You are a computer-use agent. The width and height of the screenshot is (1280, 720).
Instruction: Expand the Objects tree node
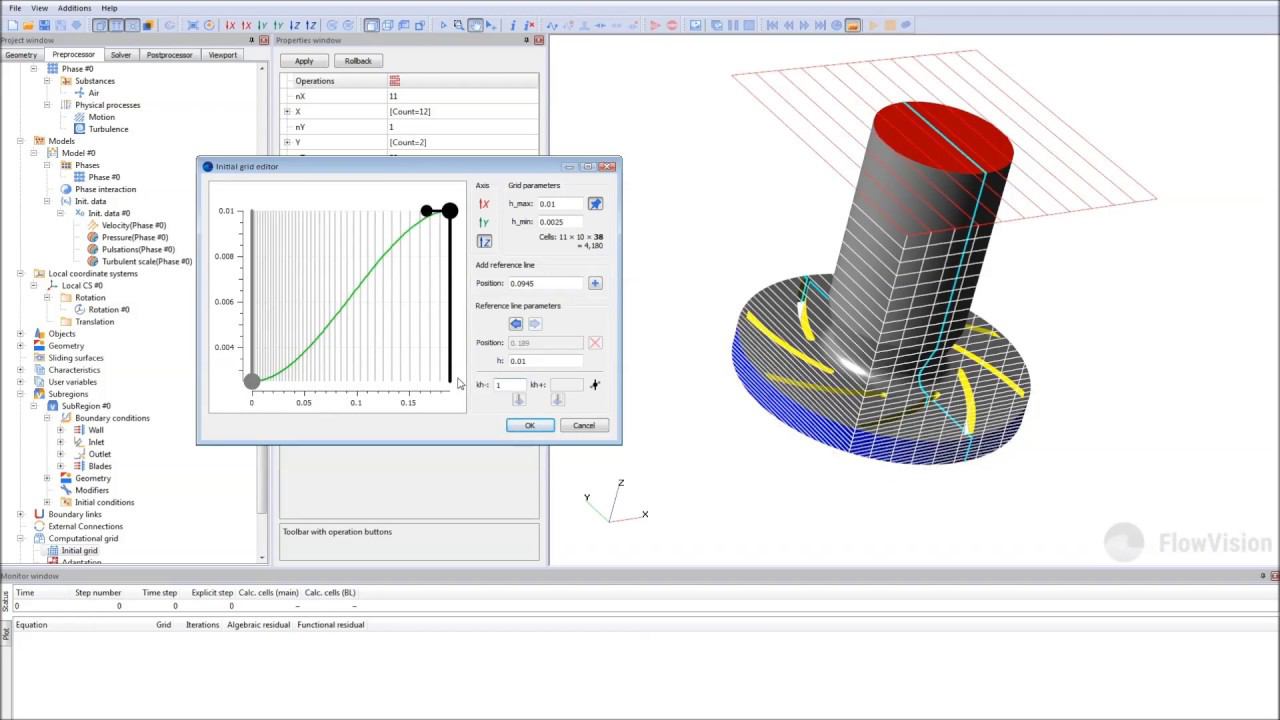tap(20, 334)
